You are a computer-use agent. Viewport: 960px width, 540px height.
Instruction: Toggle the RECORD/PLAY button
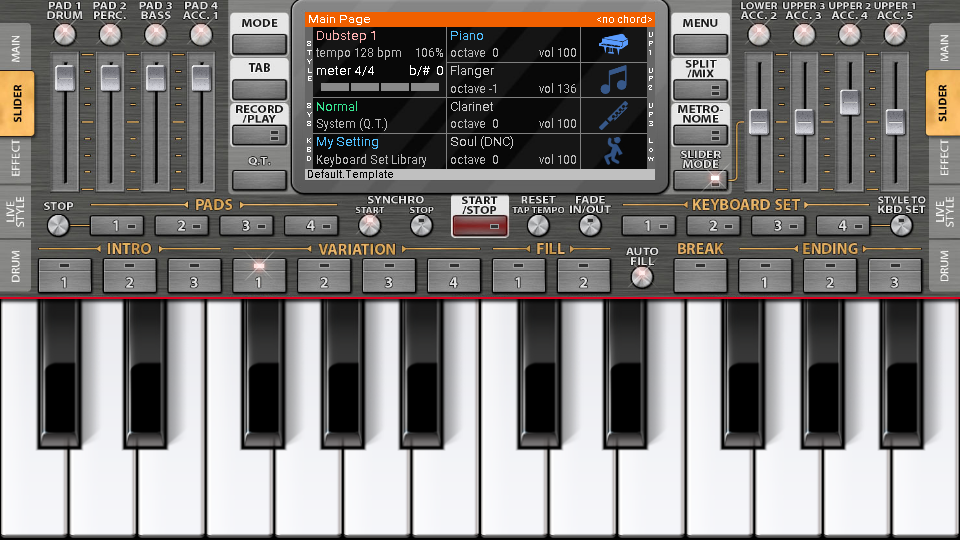(259, 135)
